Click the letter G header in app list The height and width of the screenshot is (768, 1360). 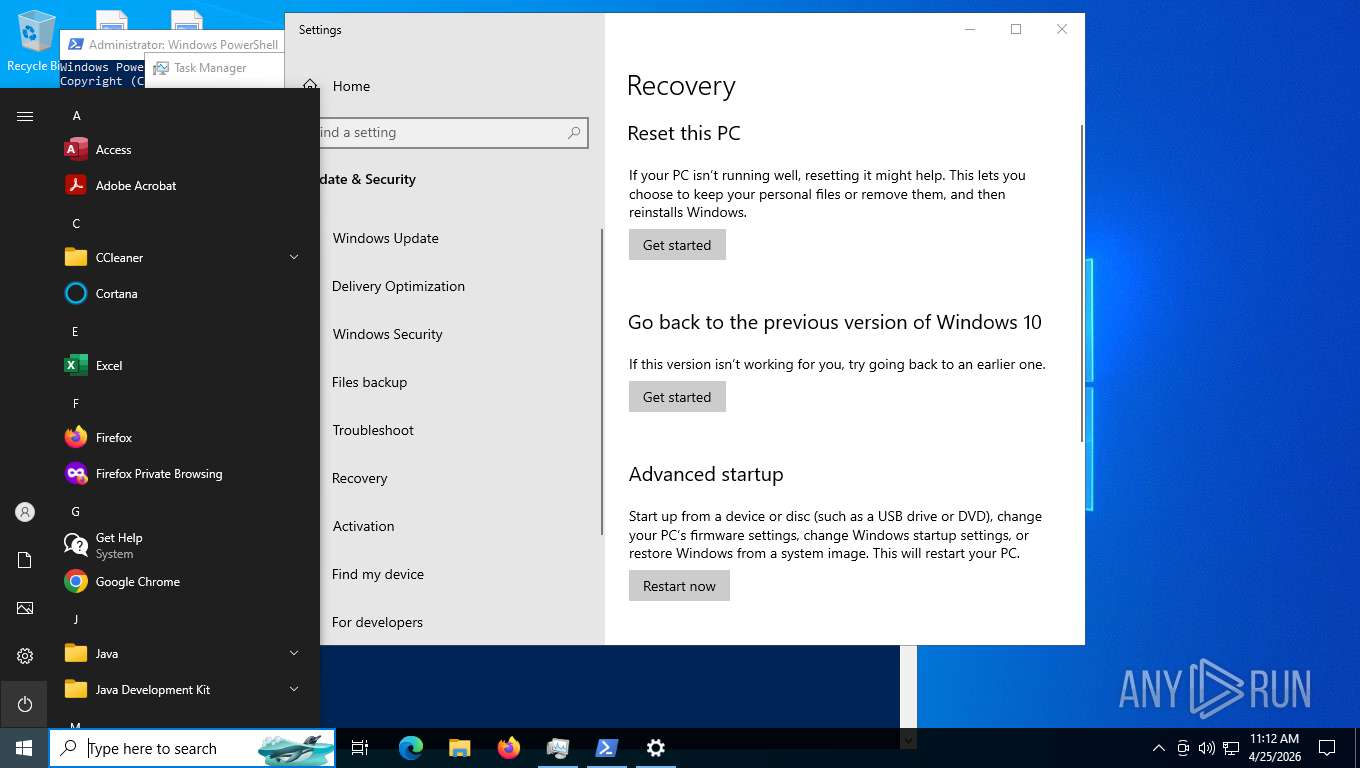[x=76, y=512]
